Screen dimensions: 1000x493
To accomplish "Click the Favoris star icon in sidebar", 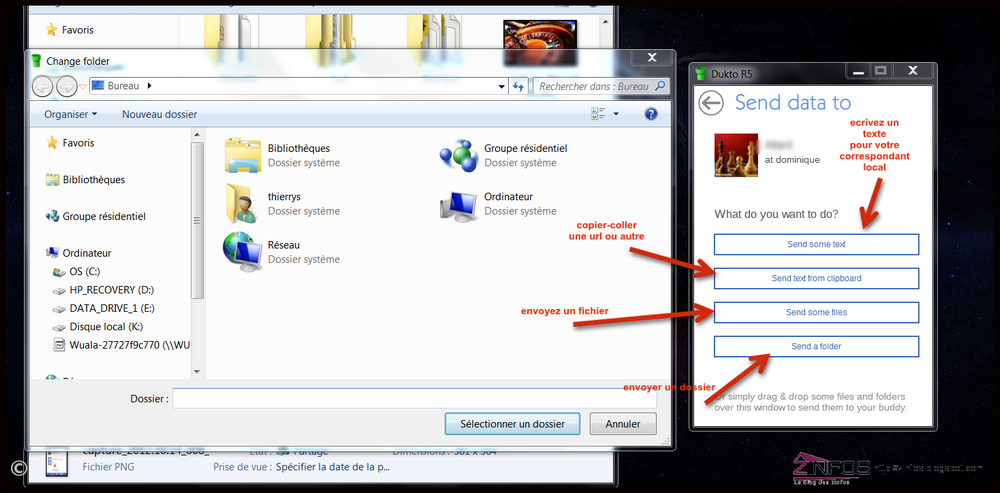I will pos(52,143).
